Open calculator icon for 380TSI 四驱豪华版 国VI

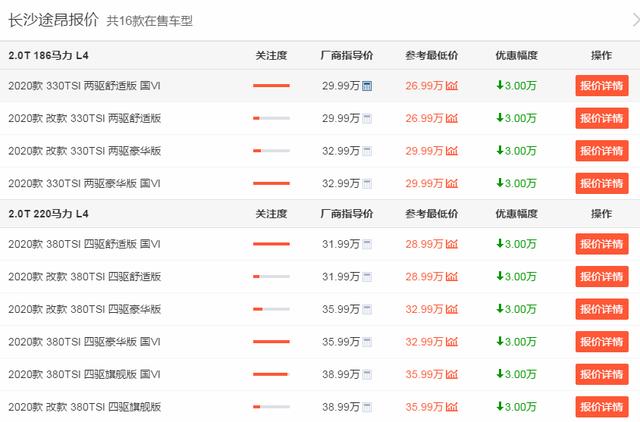[367, 342]
